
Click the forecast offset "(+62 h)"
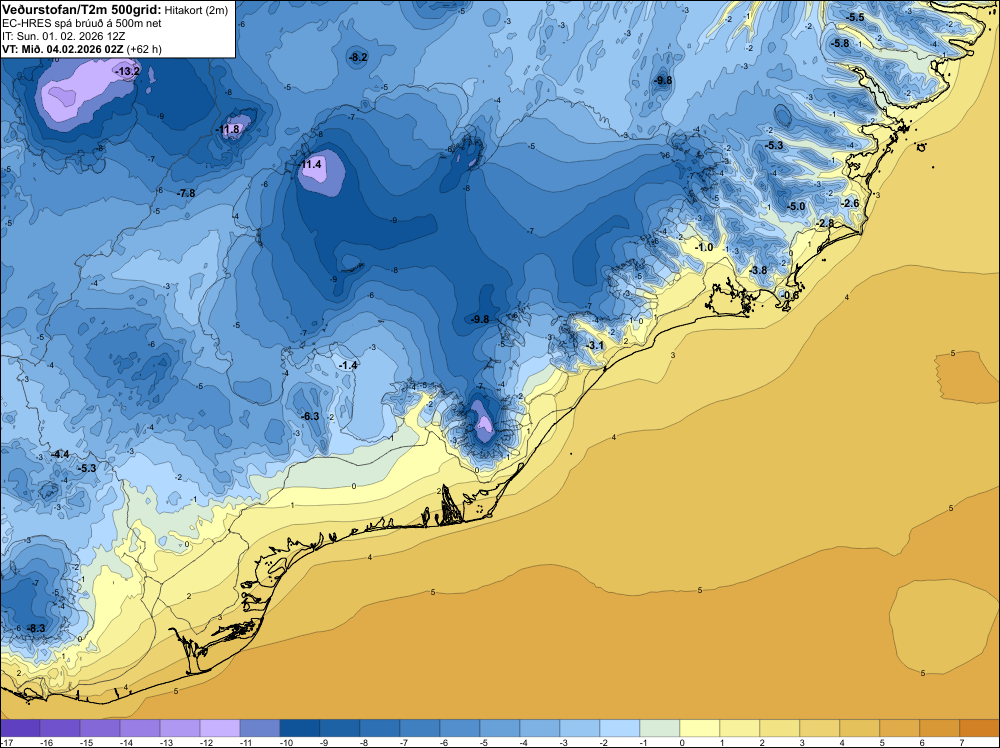[144, 49]
